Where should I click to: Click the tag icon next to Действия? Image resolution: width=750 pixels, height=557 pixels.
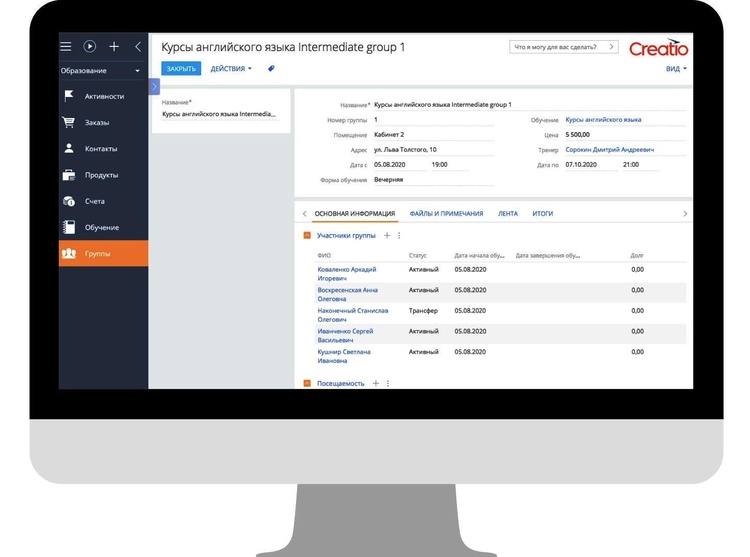click(271, 69)
